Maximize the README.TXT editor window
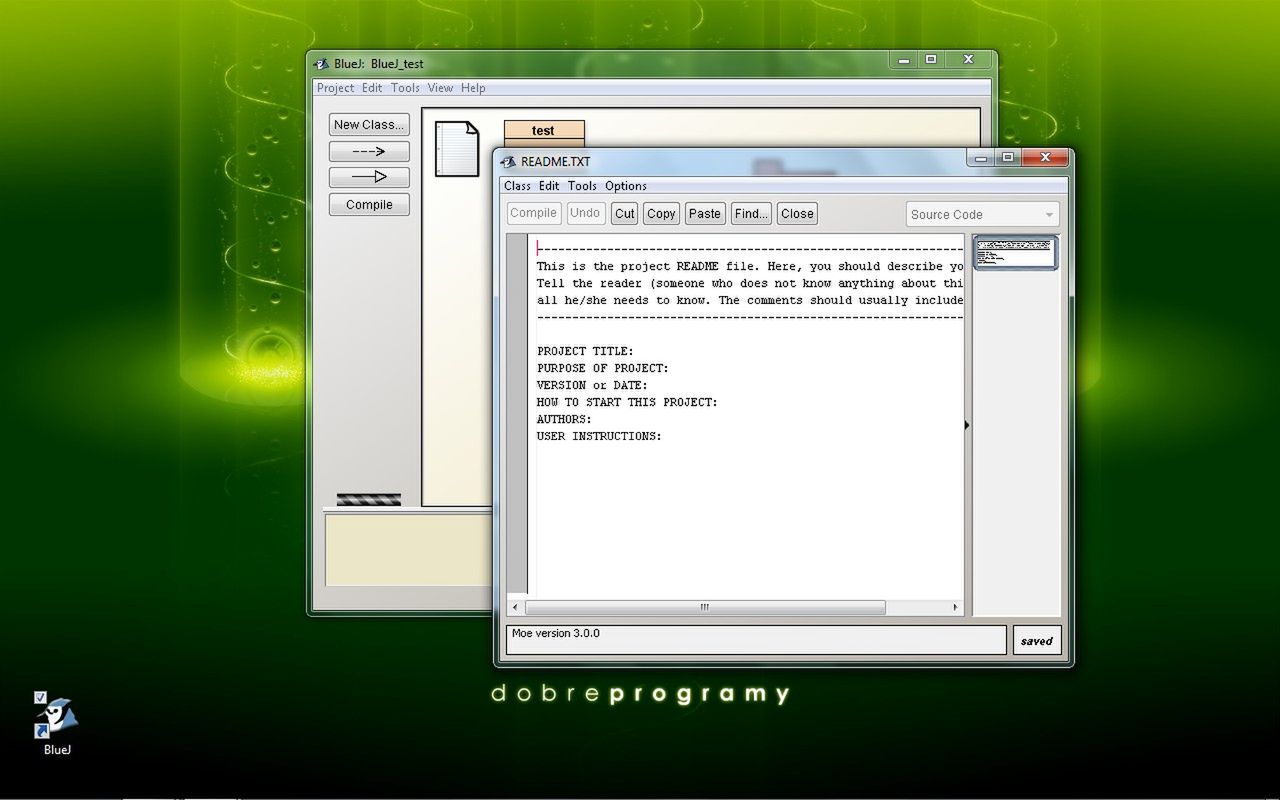The image size is (1280, 800). pyautogui.click(x=1007, y=157)
